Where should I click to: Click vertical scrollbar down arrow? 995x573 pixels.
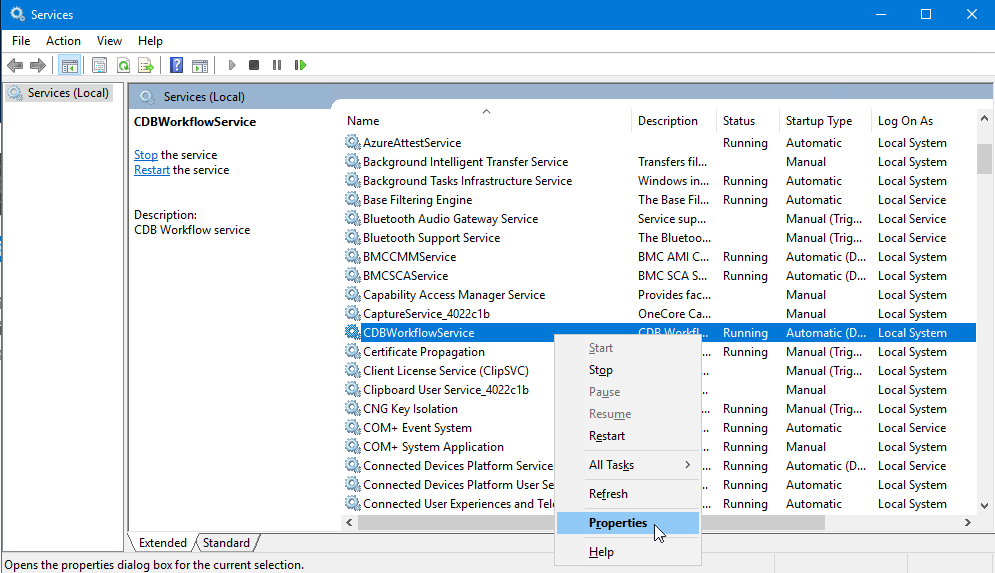[x=984, y=506]
